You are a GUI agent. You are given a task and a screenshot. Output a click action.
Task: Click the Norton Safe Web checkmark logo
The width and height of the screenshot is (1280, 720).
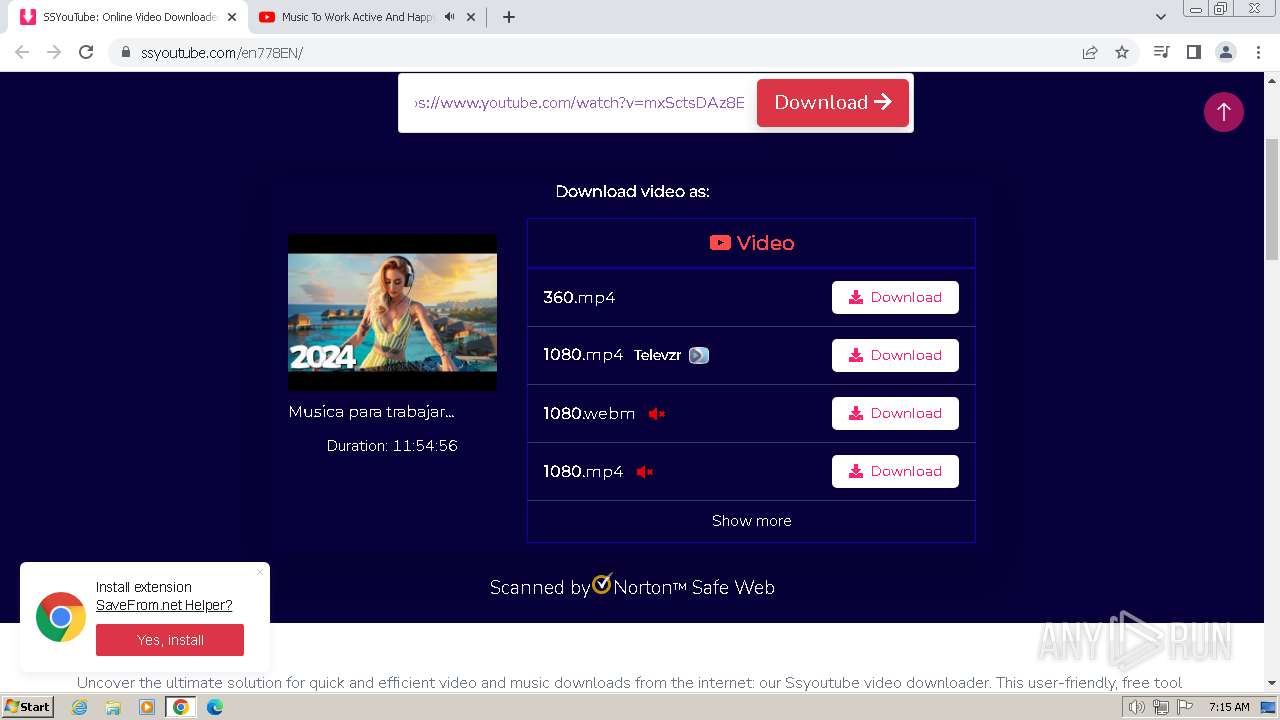[x=602, y=583]
